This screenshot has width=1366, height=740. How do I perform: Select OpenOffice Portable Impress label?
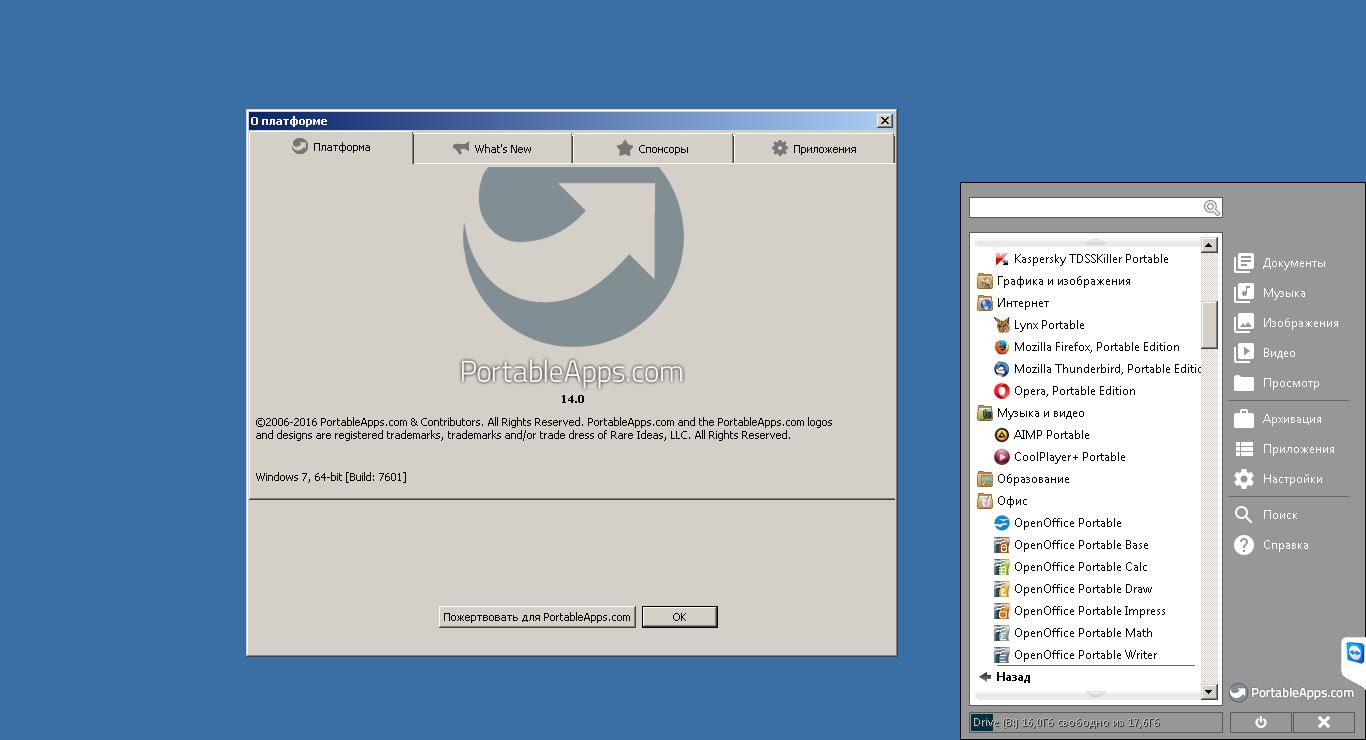tap(1090, 611)
